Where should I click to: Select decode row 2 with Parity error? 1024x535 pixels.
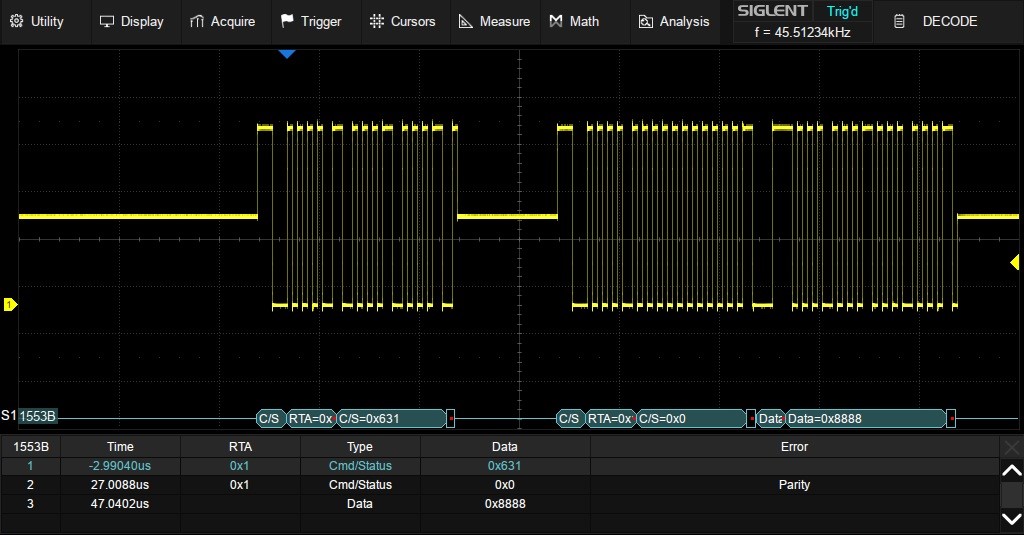pyautogui.click(x=500, y=485)
